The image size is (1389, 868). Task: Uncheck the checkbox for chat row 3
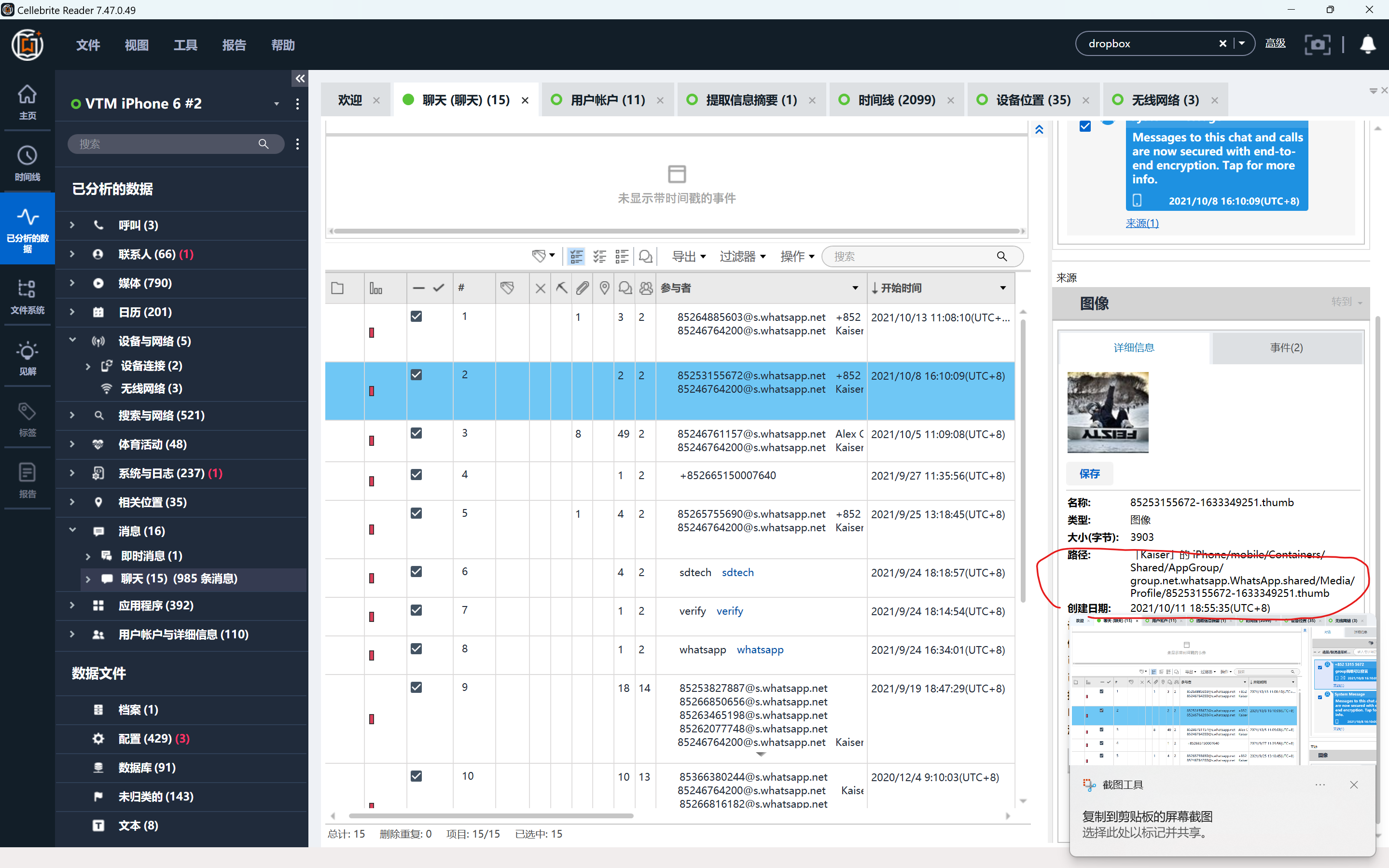tap(417, 433)
